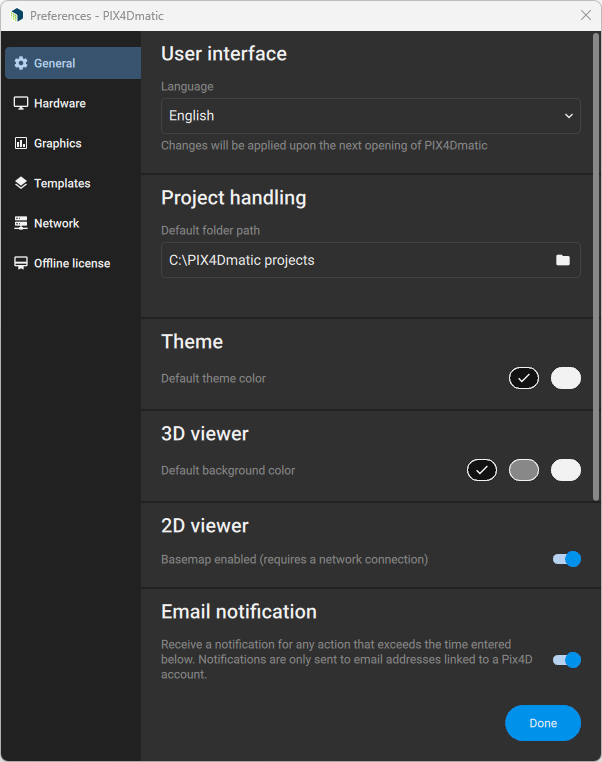Image resolution: width=602 pixels, height=762 pixels.
Task: Click the Language dropdown chevron arrow
Action: tap(568, 116)
